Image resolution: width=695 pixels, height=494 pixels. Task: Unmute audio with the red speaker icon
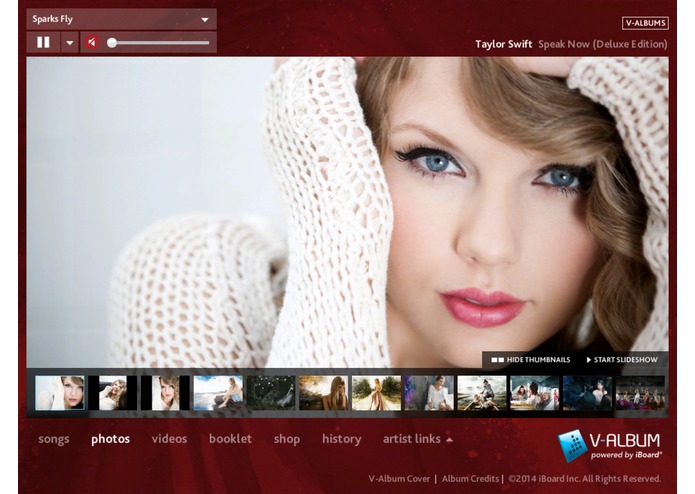[x=92, y=43]
